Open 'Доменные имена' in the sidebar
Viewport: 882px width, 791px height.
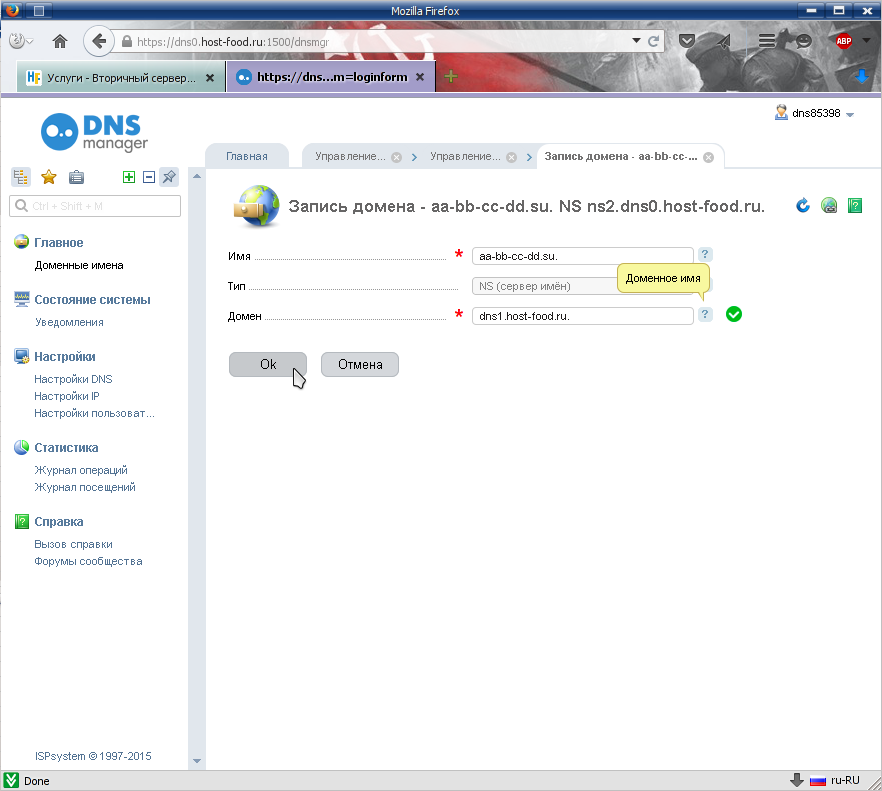click(x=79, y=266)
